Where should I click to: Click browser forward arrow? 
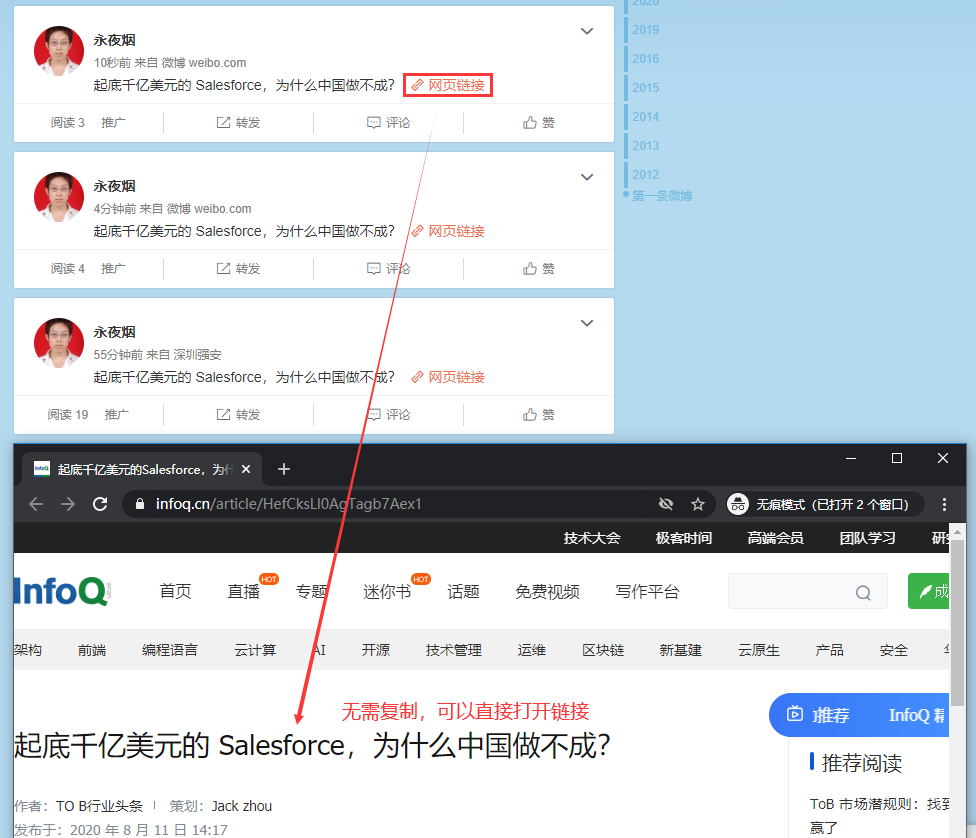point(68,504)
